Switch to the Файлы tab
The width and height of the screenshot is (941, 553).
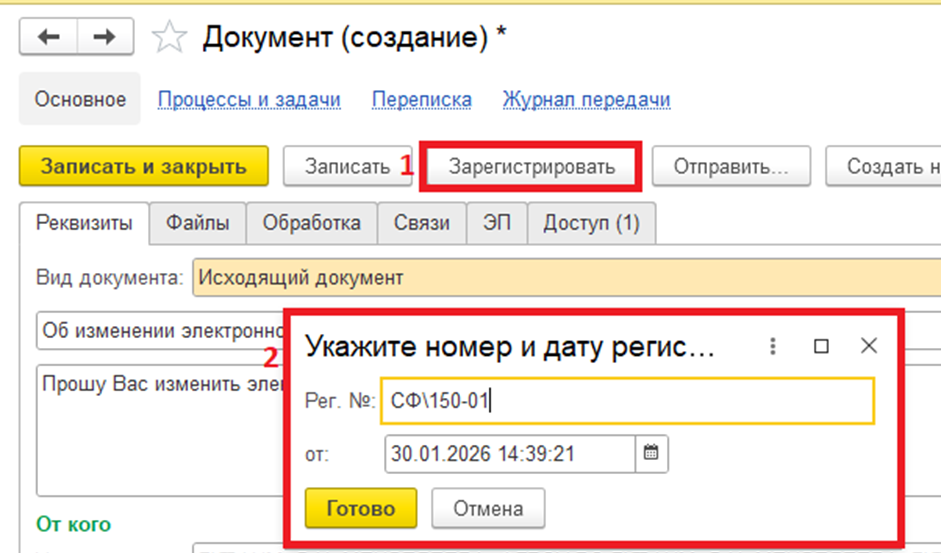(197, 223)
